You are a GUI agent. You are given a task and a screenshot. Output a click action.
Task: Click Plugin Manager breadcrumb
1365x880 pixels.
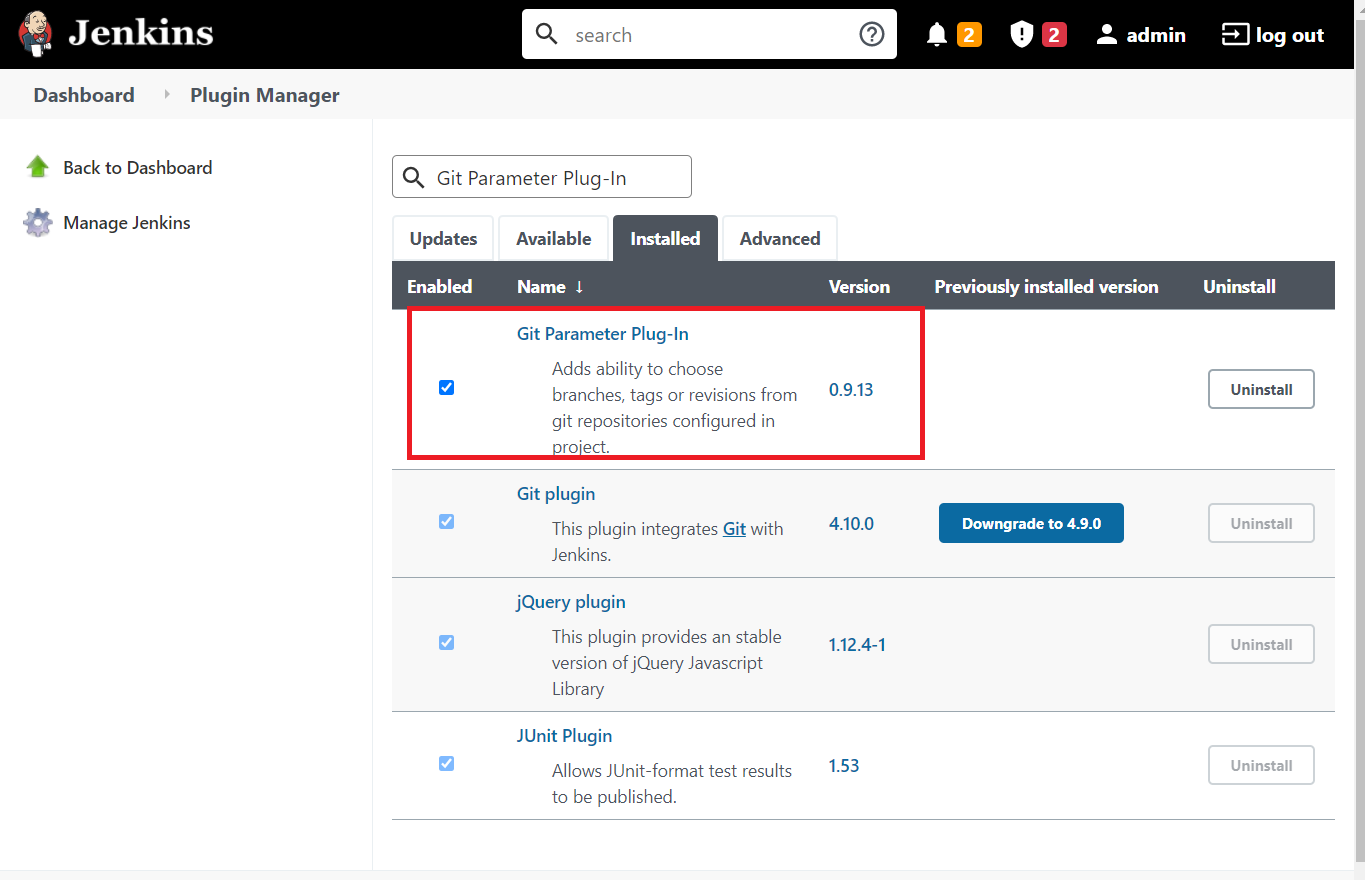point(265,95)
